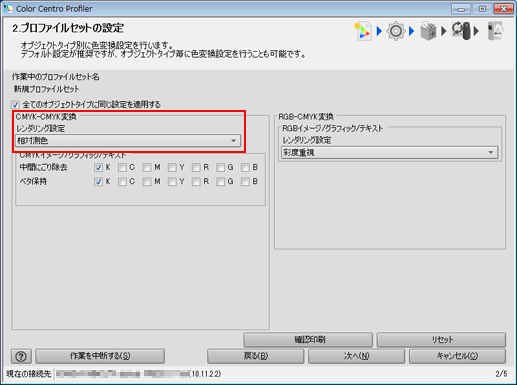Click the 現在の接続先 status label
This screenshot has height=385, width=517.
tap(29, 374)
